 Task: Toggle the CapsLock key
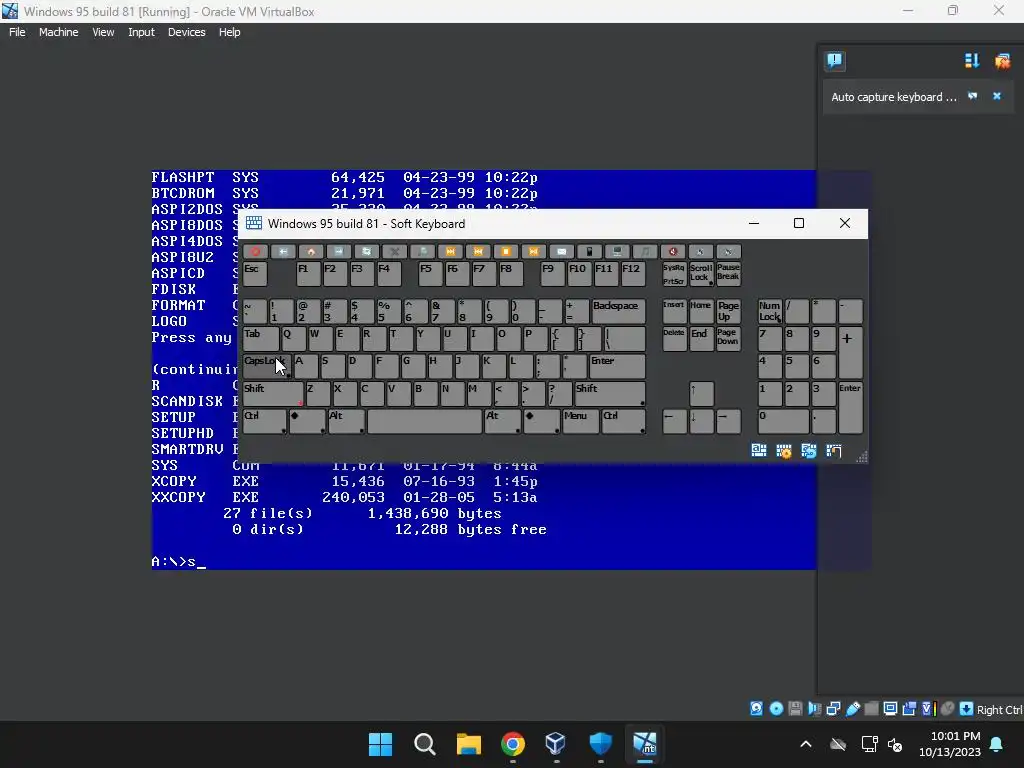(x=267, y=366)
